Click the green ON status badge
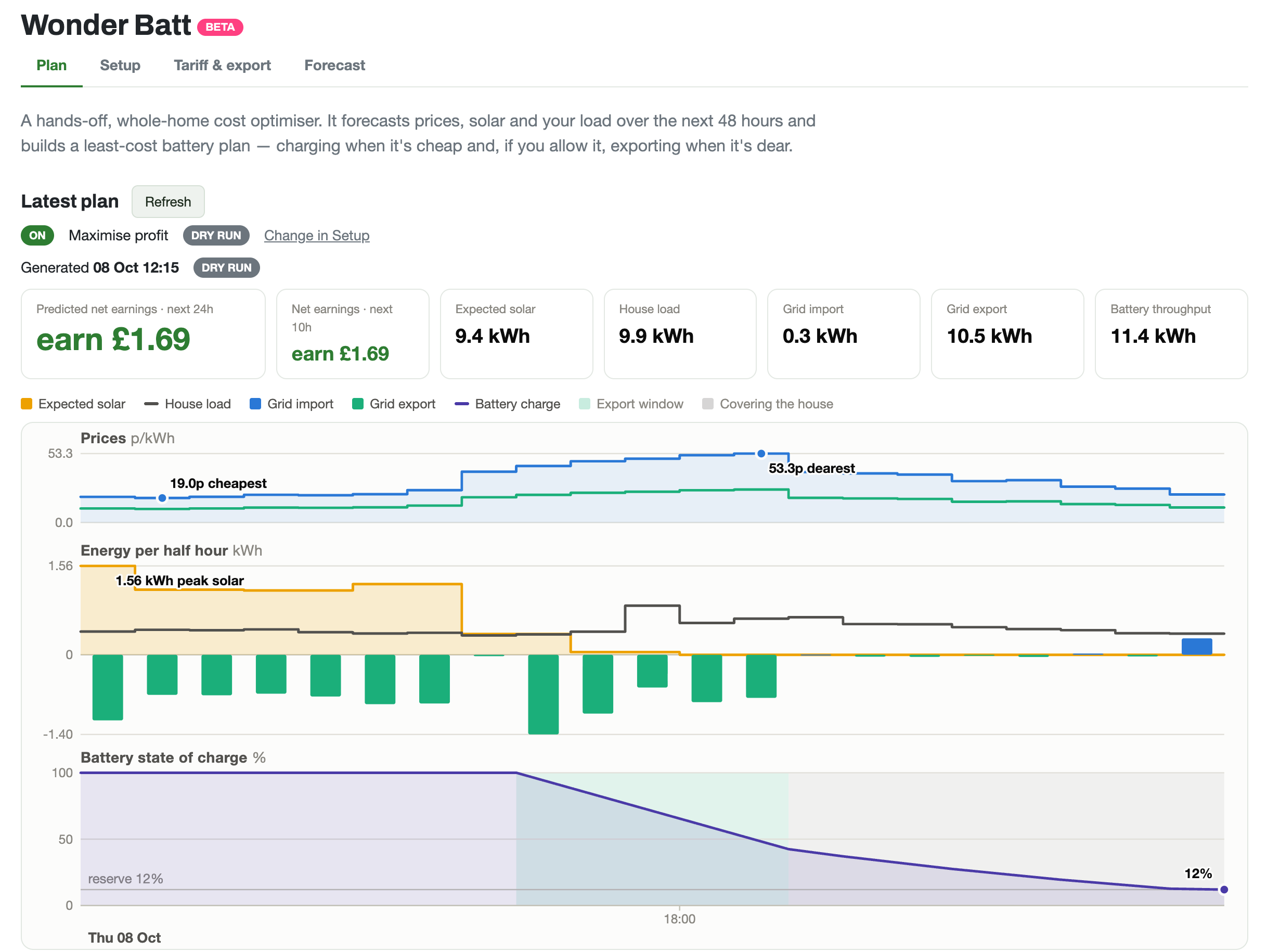Viewport: 1267px width, 952px height. pyautogui.click(x=37, y=236)
